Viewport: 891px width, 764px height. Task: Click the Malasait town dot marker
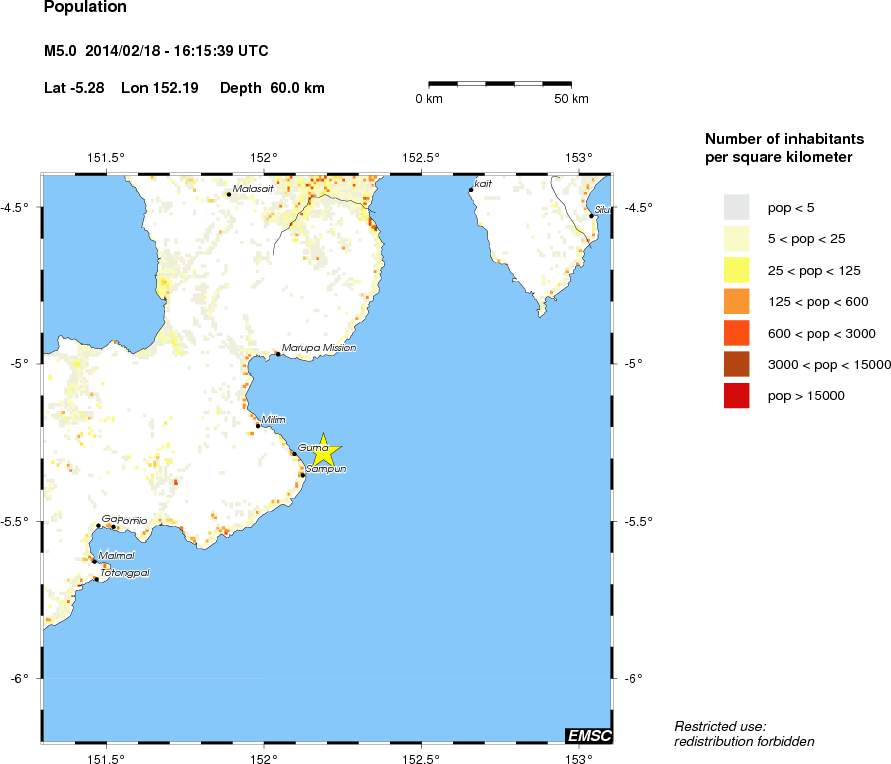pyautogui.click(x=229, y=194)
